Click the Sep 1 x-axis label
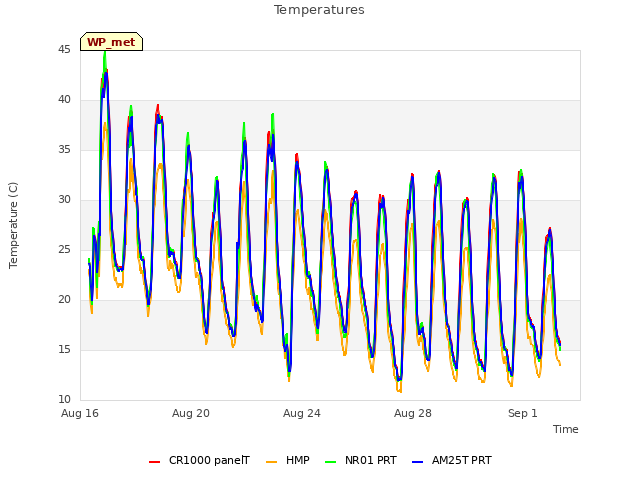Image resolution: width=640 pixels, height=480 pixels. (x=522, y=413)
